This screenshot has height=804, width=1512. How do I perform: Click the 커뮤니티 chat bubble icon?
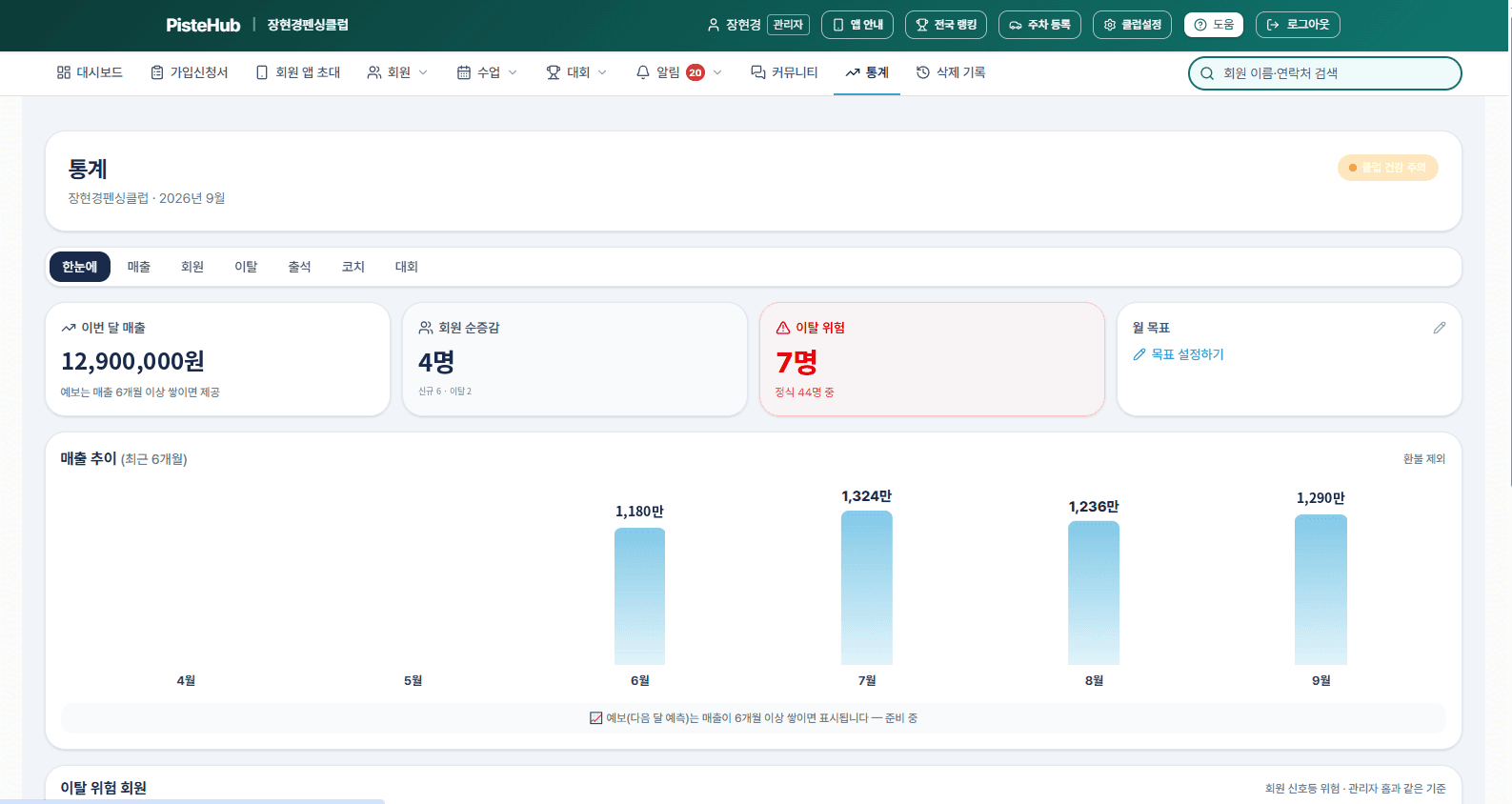758,72
